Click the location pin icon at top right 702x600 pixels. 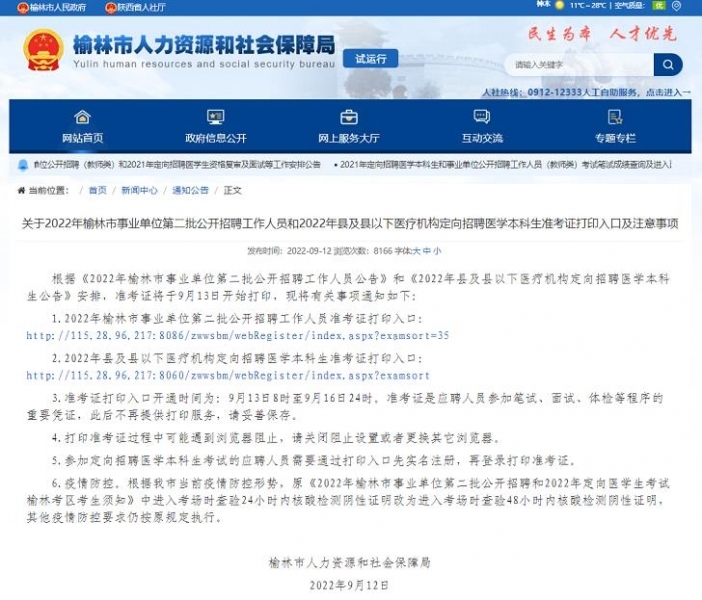[x=676, y=6]
